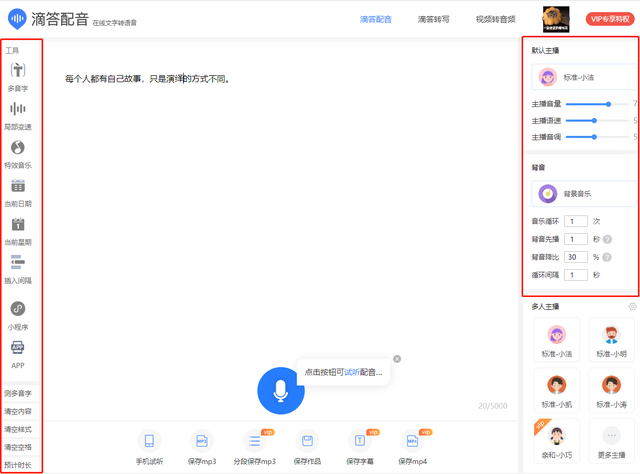Click the VIP专享特权 button
Viewport: 640px width, 474px height.
point(610,19)
